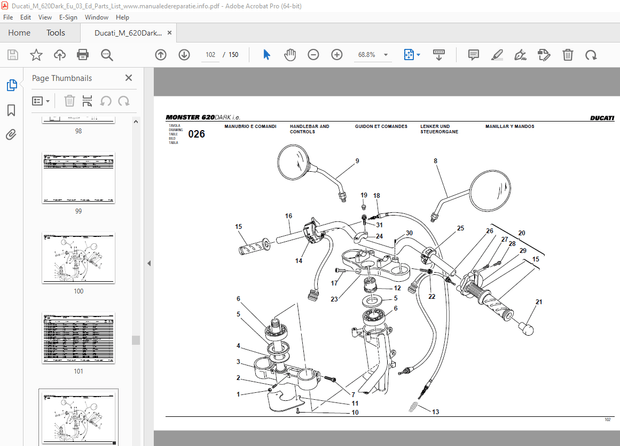Select page 101 thumbnail

pyautogui.click(x=78, y=338)
